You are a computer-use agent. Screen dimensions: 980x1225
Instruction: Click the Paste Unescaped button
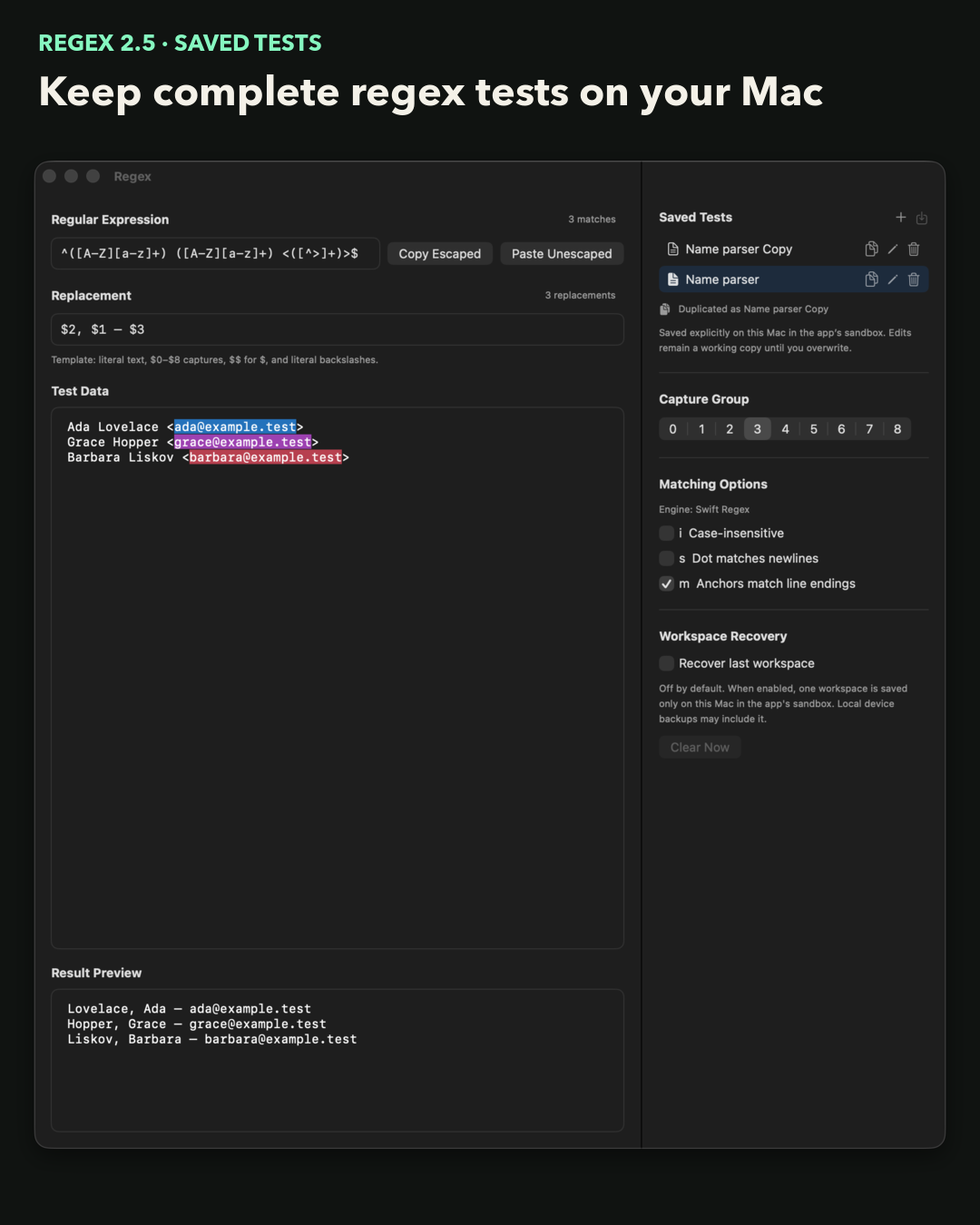(x=562, y=254)
